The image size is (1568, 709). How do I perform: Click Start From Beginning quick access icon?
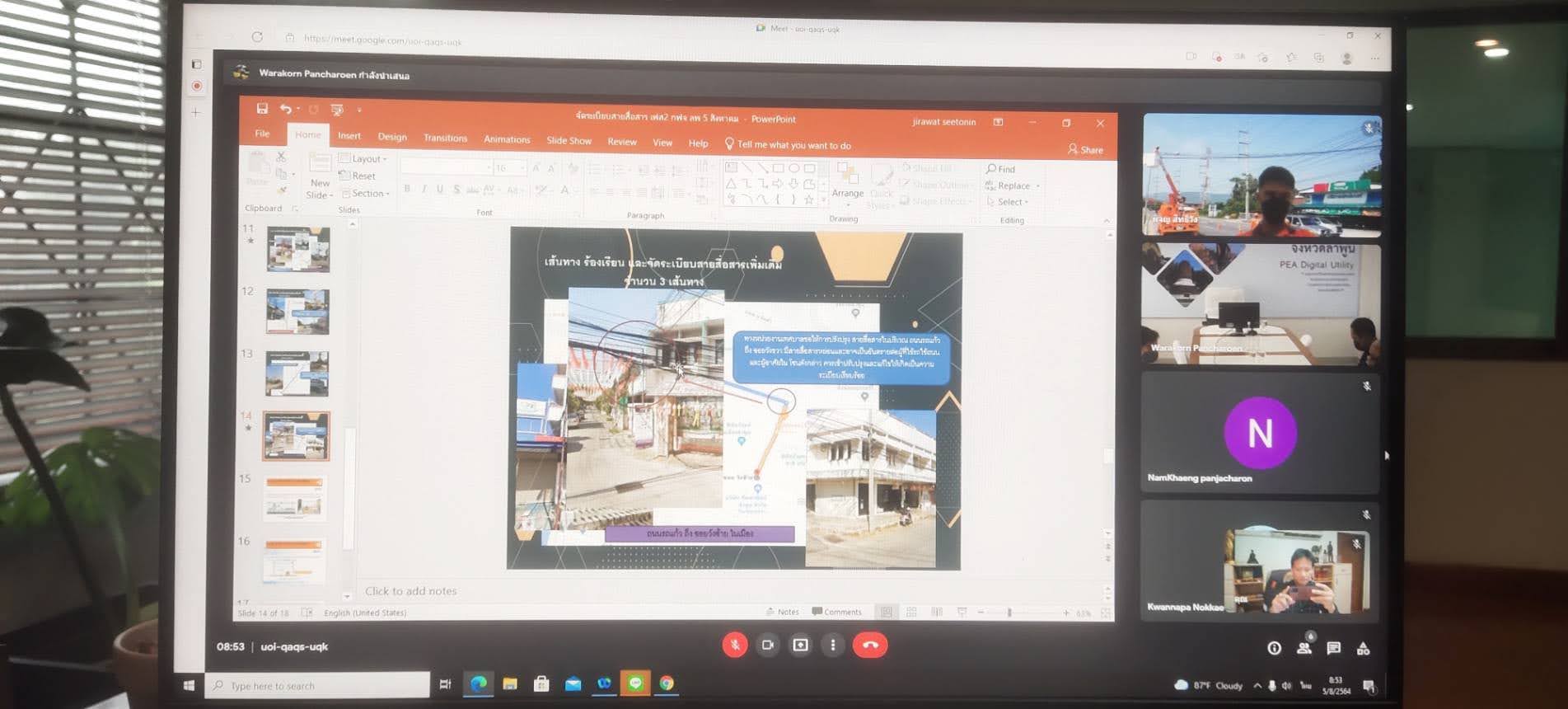336,110
